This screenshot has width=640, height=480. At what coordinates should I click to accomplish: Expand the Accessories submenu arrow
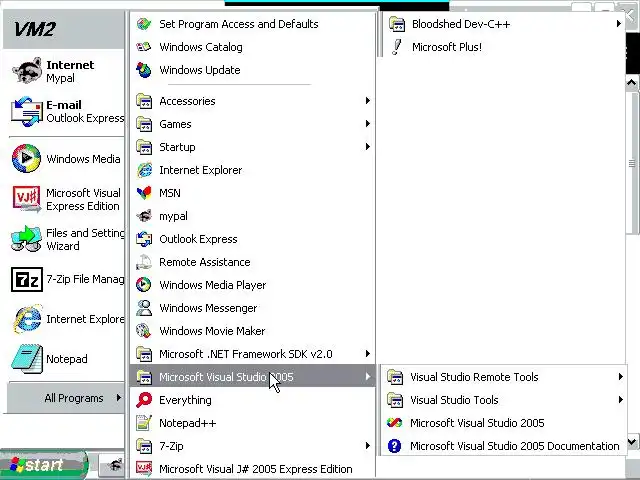click(x=368, y=101)
